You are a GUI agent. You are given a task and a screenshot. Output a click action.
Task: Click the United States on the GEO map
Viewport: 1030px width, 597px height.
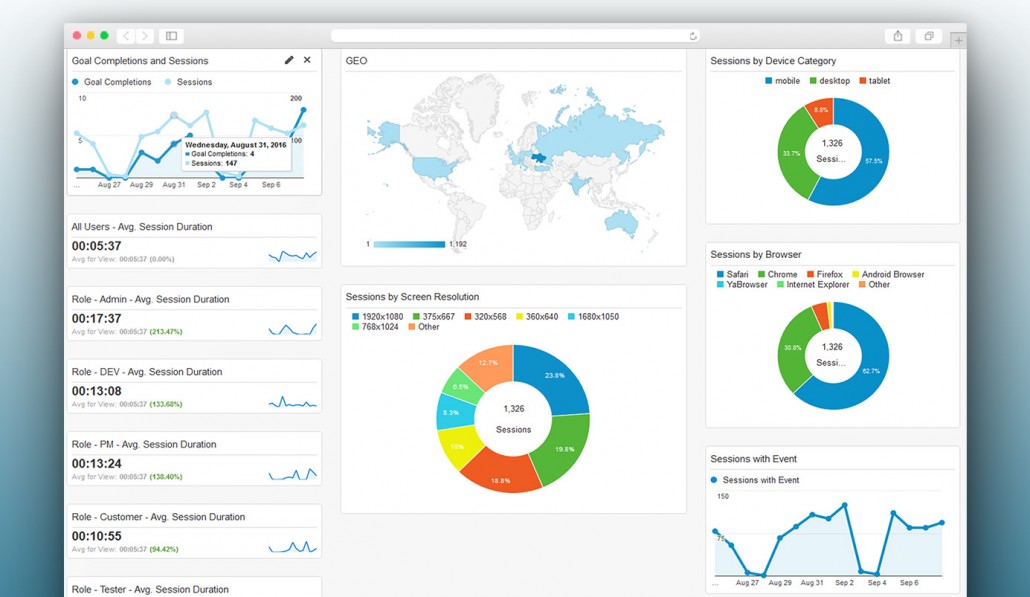click(x=434, y=167)
